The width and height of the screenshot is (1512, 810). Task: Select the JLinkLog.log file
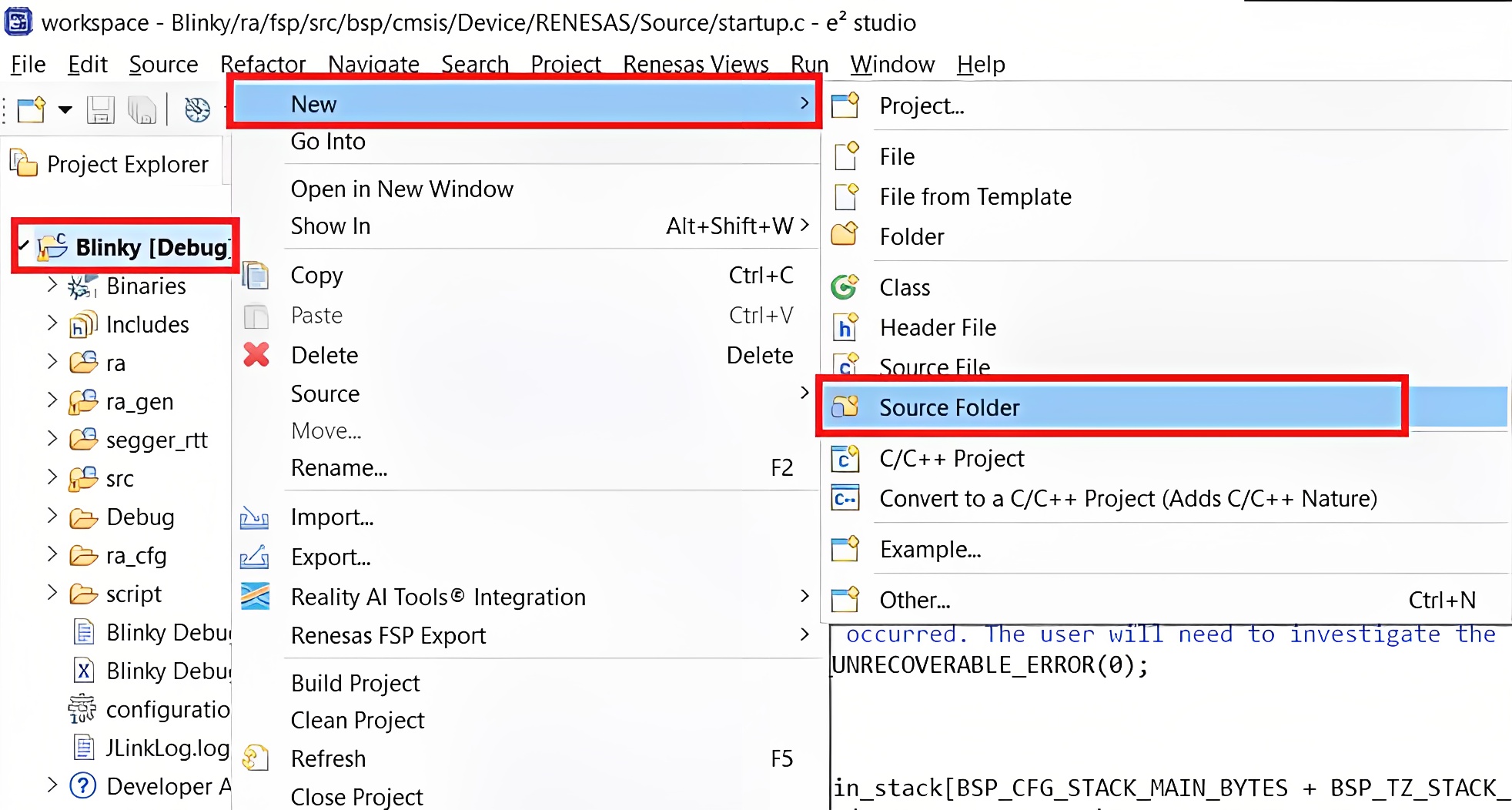point(166,748)
